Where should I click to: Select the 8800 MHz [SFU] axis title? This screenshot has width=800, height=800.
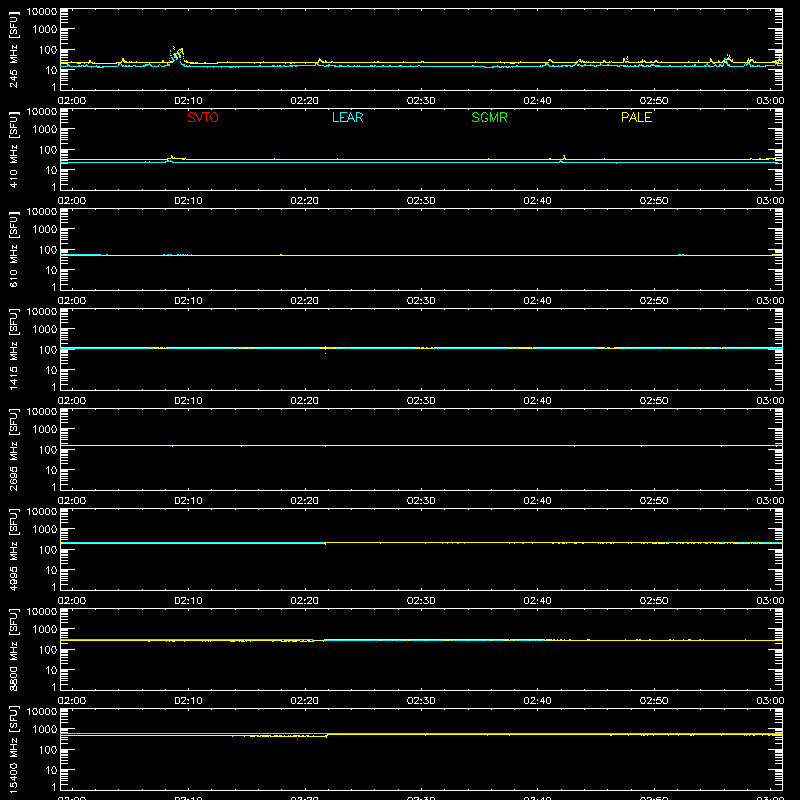point(13,649)
